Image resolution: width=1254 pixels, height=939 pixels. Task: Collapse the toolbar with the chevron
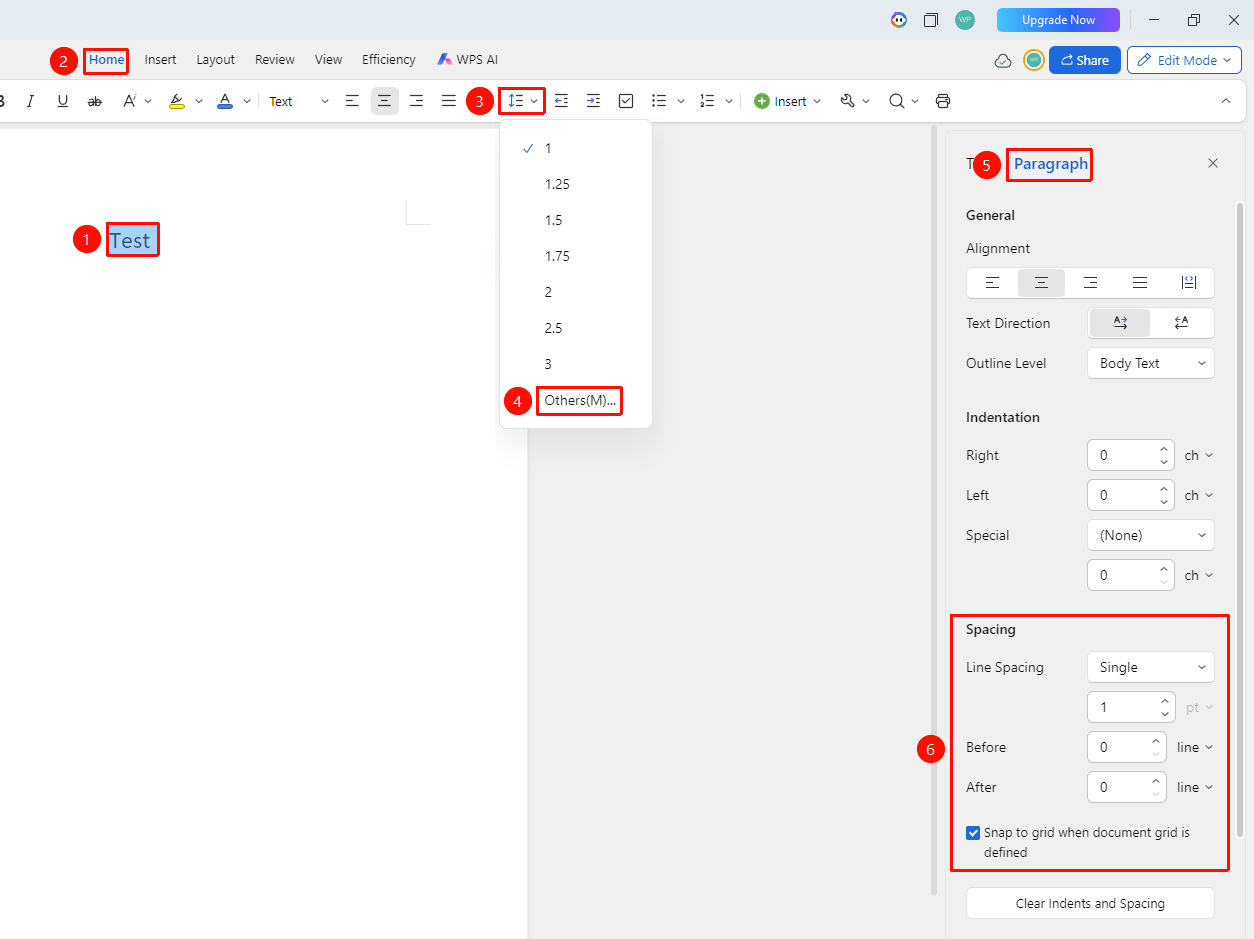coord(1226,101)
